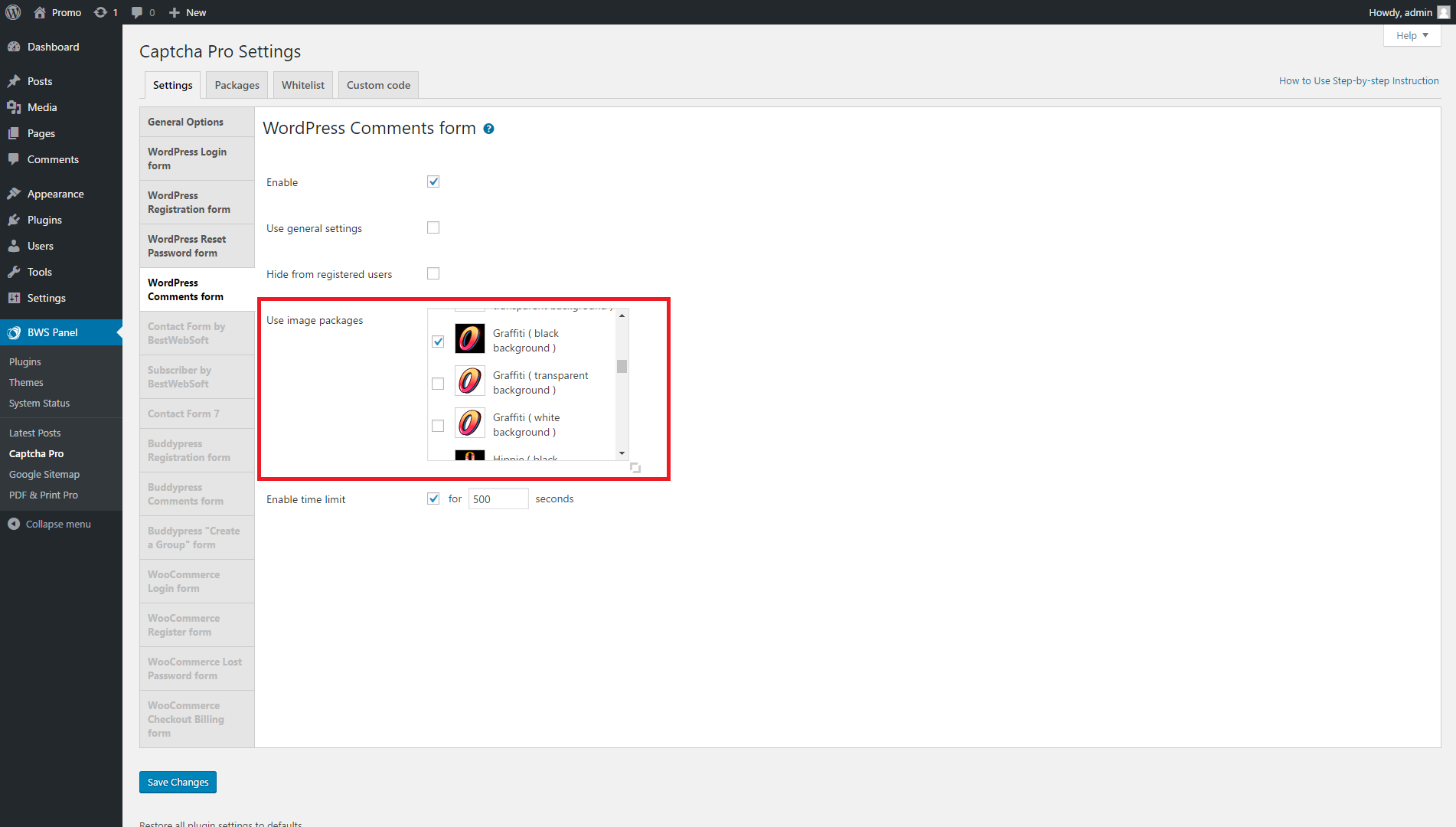
Task: Uncheck Graffiti black background package
Action: point(438,342)
